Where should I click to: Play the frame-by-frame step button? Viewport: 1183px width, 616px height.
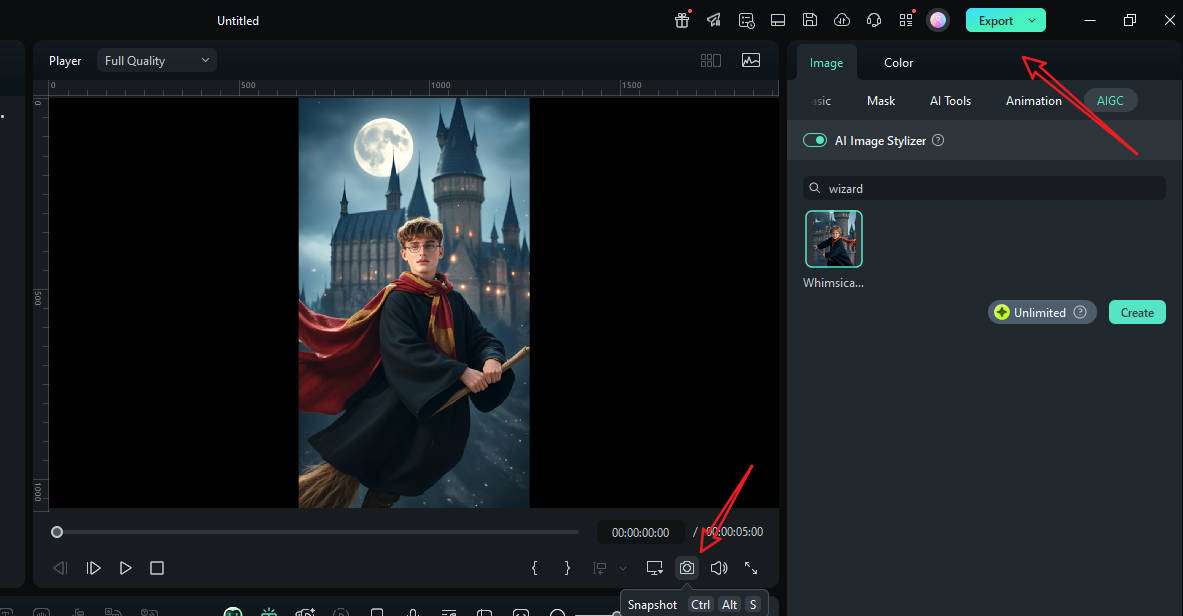(x=94, y=568)
